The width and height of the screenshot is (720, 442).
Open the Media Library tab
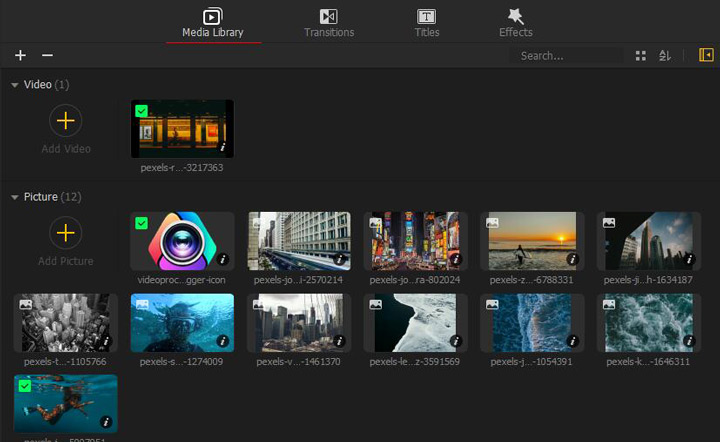point(213,22)
